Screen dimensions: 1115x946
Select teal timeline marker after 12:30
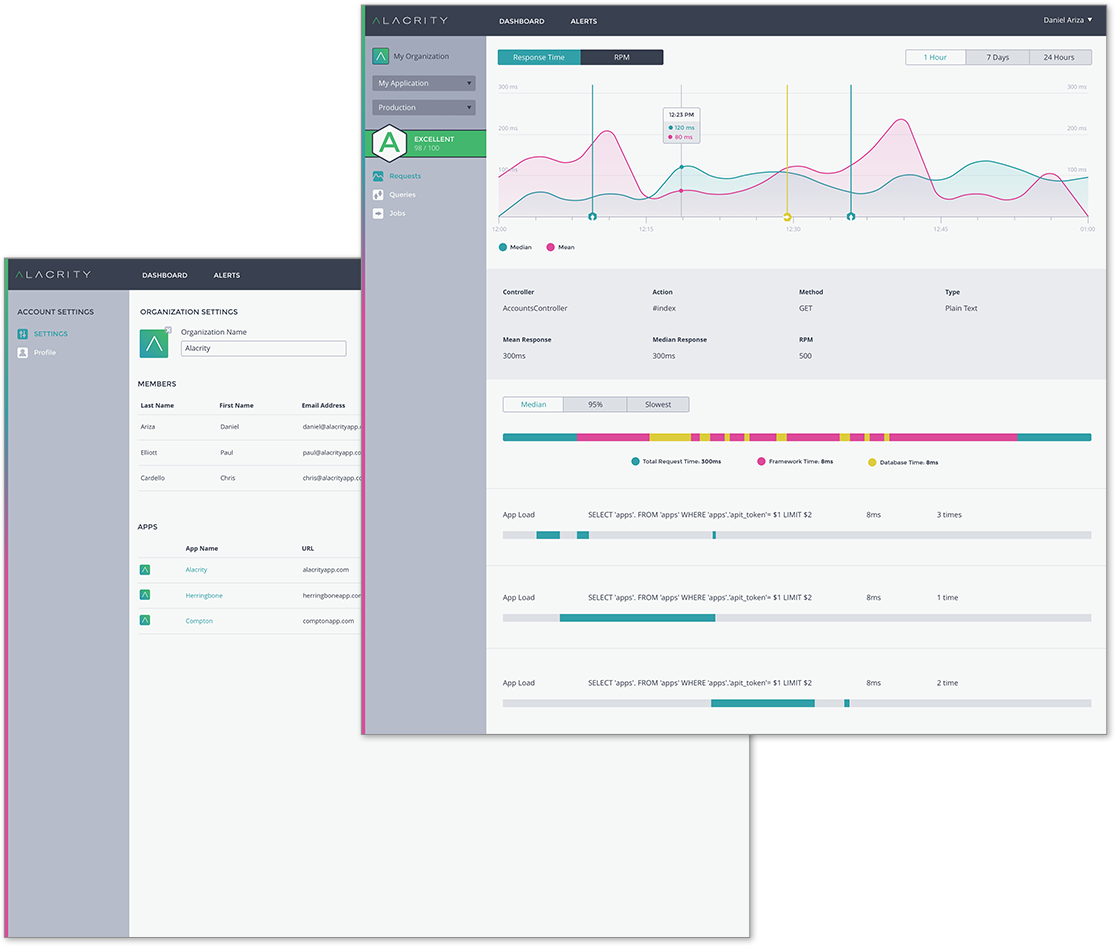850,216
